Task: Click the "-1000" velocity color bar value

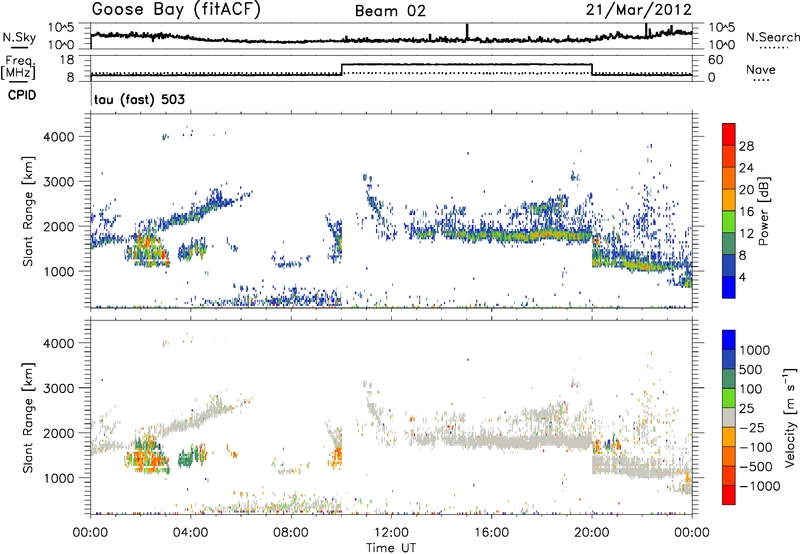Action: [x=759, y=486]
